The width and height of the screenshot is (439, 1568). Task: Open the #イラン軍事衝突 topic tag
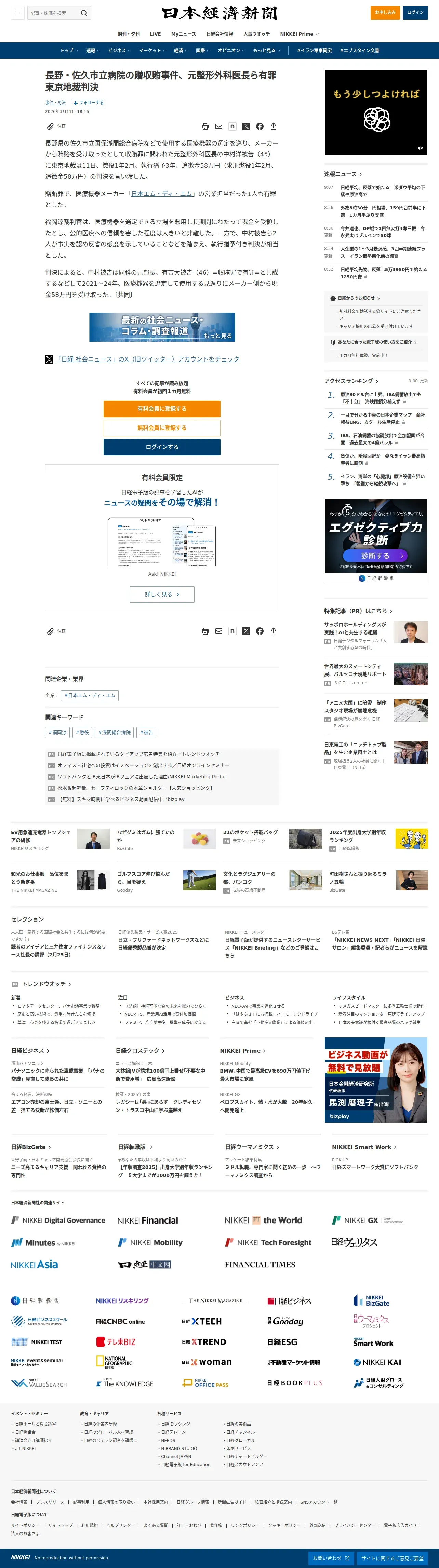[314, 51]
